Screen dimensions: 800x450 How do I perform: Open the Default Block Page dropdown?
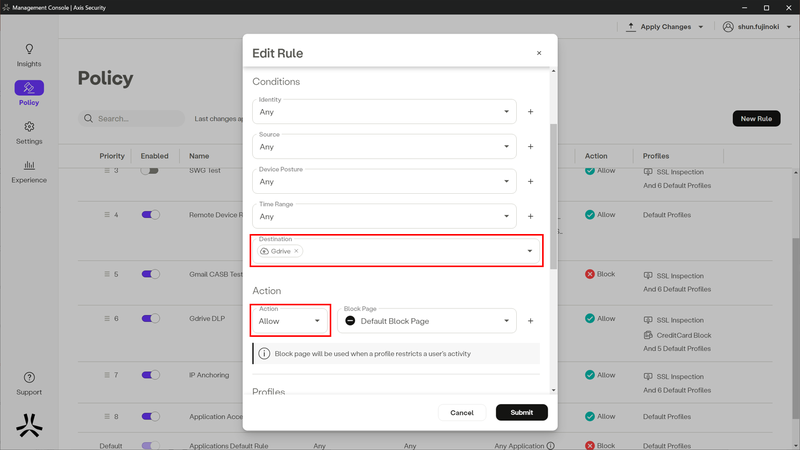point(427,321)
